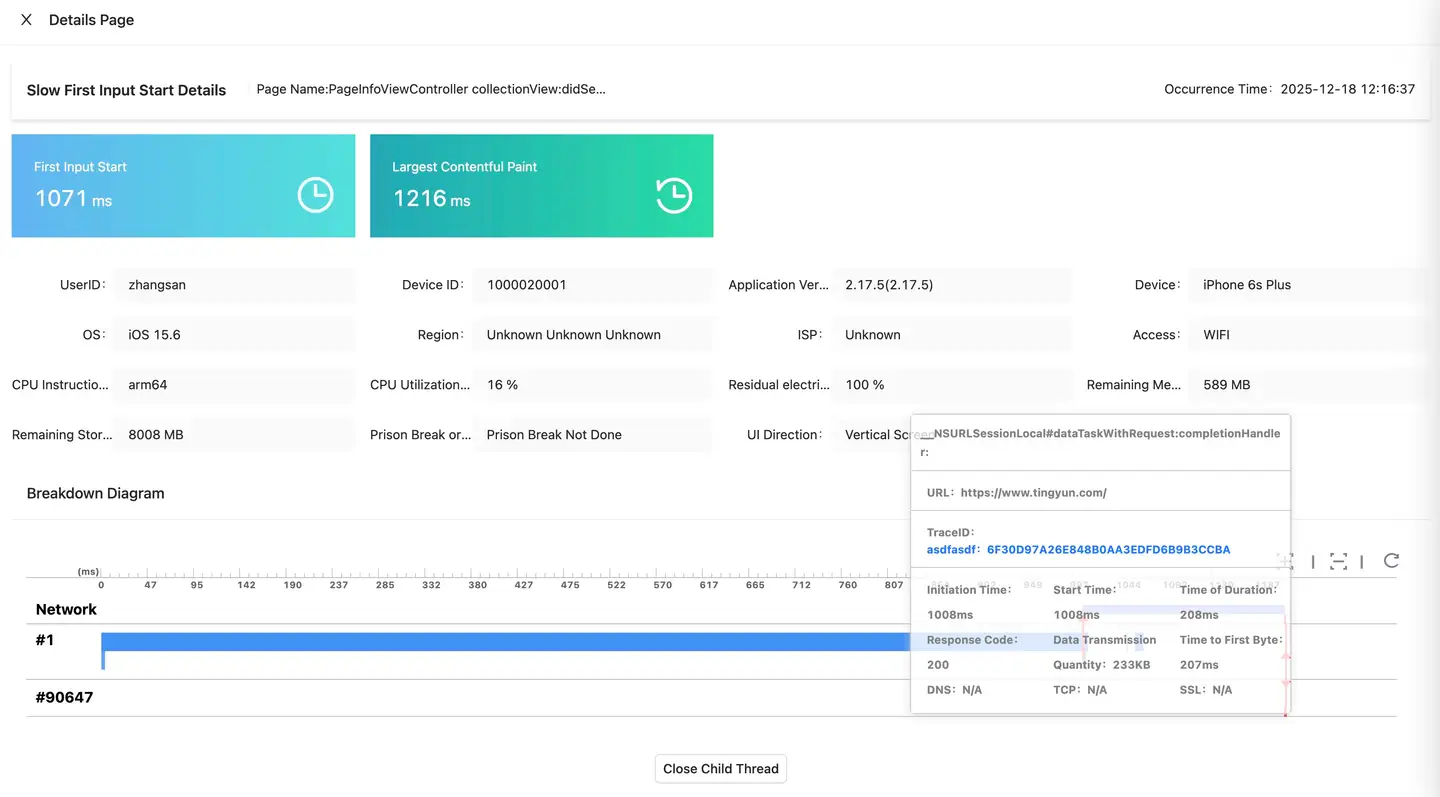Click the clock icon on First Input Start card
Image resolution: width=1440 pixels, height=797 pixels.
click(315, 195)
